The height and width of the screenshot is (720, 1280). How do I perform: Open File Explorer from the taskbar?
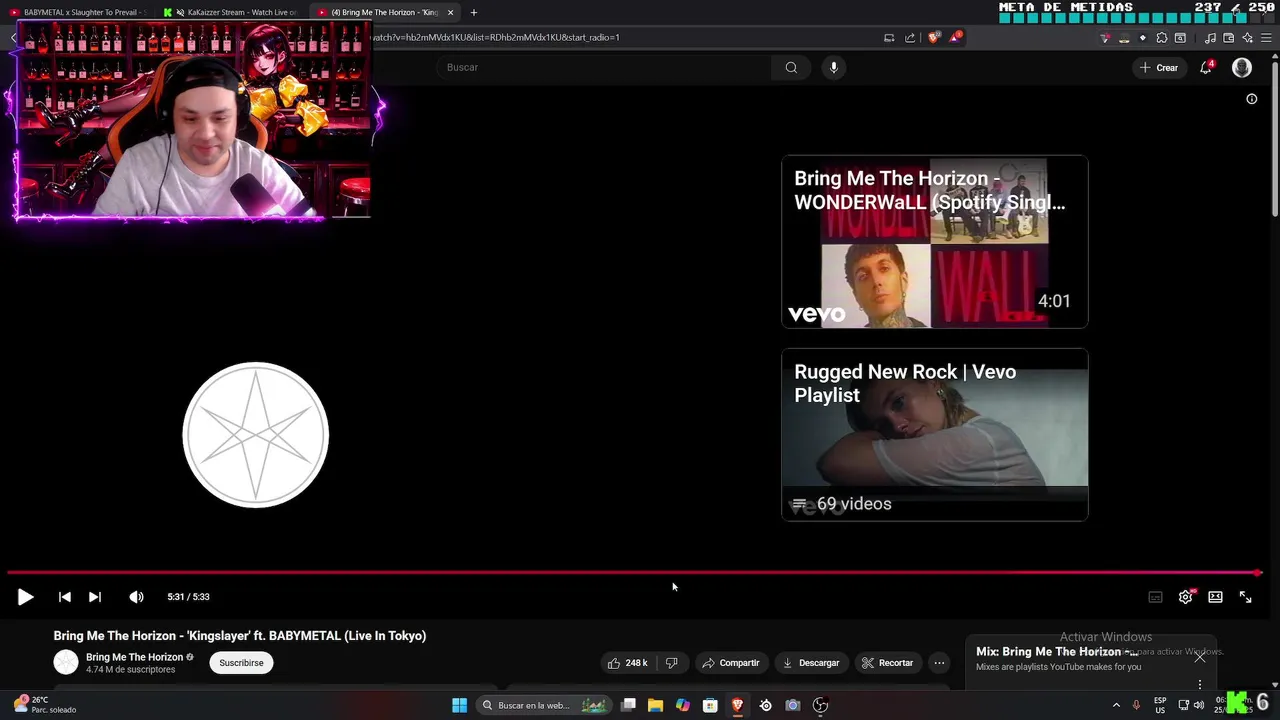tap(655, 705)
